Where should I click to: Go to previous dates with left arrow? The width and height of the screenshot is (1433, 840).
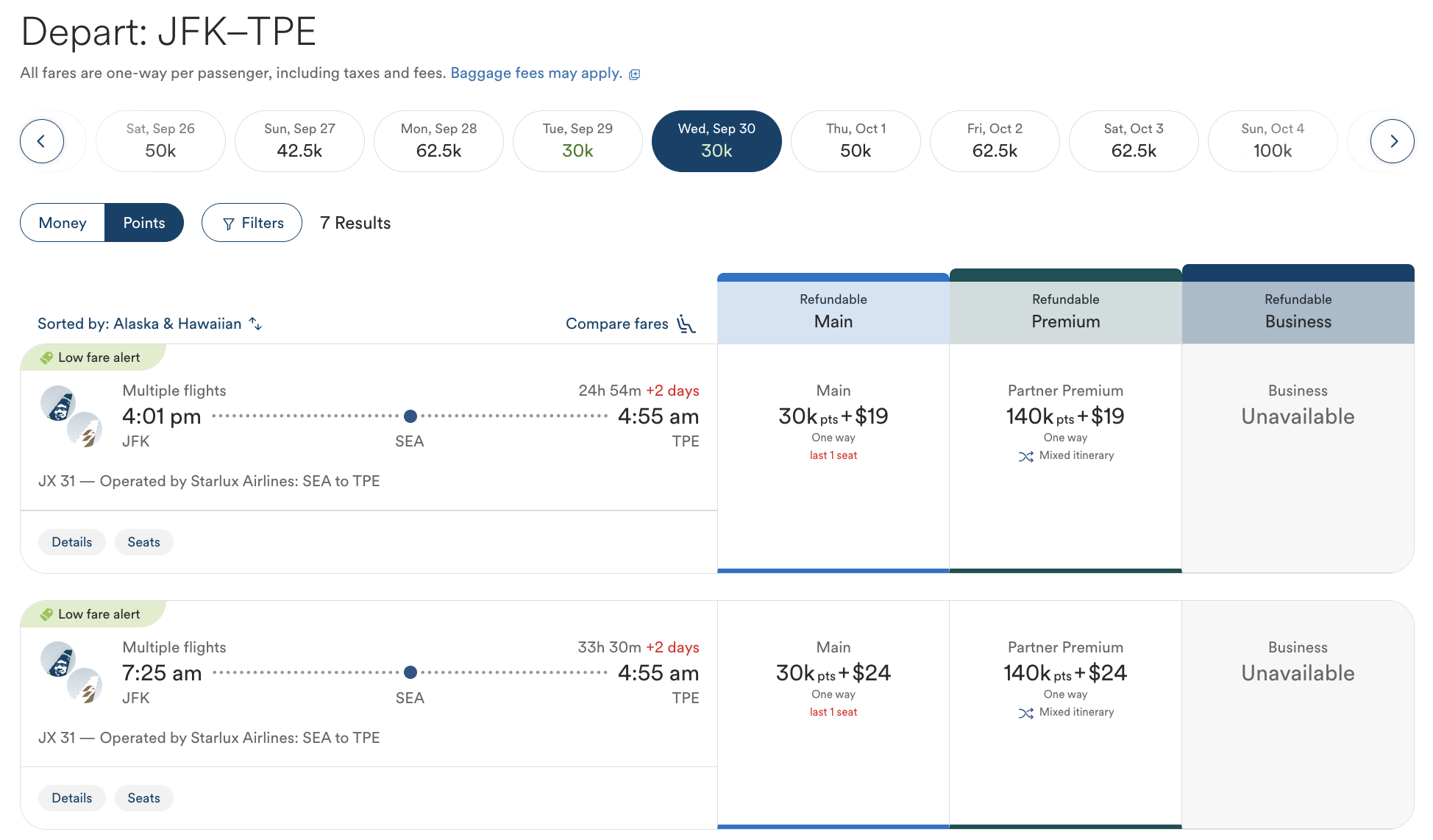[41, 141]
